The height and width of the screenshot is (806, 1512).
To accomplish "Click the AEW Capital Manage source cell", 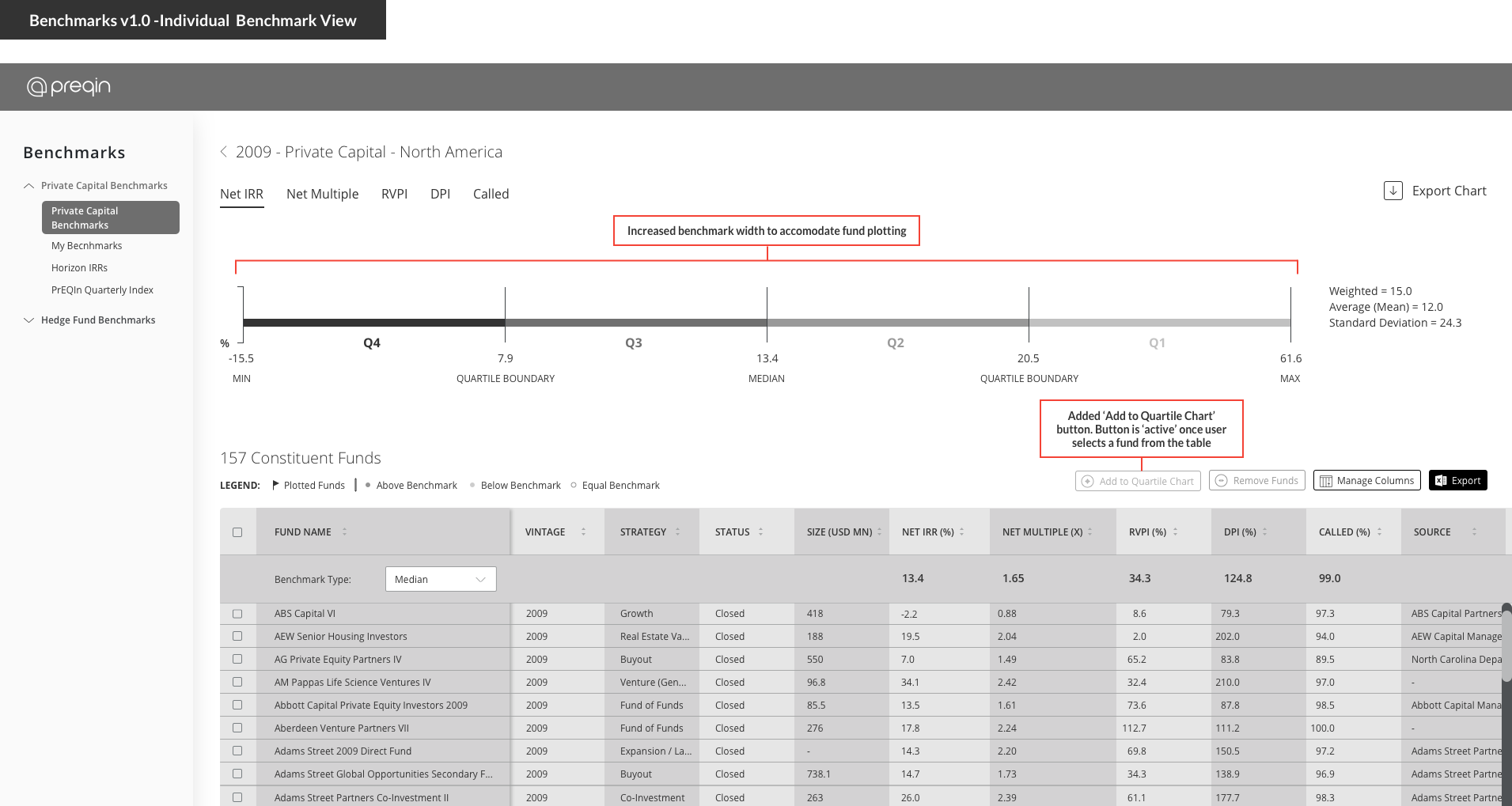I will coord(1456,637).
